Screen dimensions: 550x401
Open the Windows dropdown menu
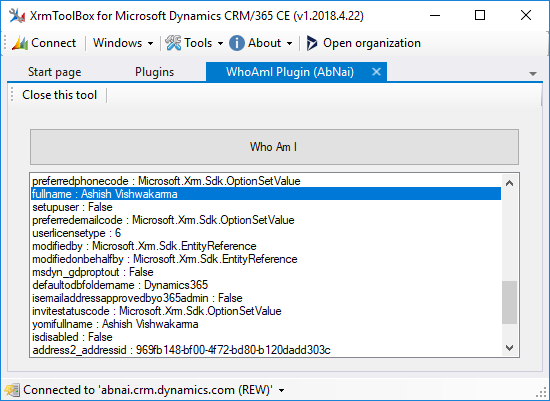click(123, 43)
